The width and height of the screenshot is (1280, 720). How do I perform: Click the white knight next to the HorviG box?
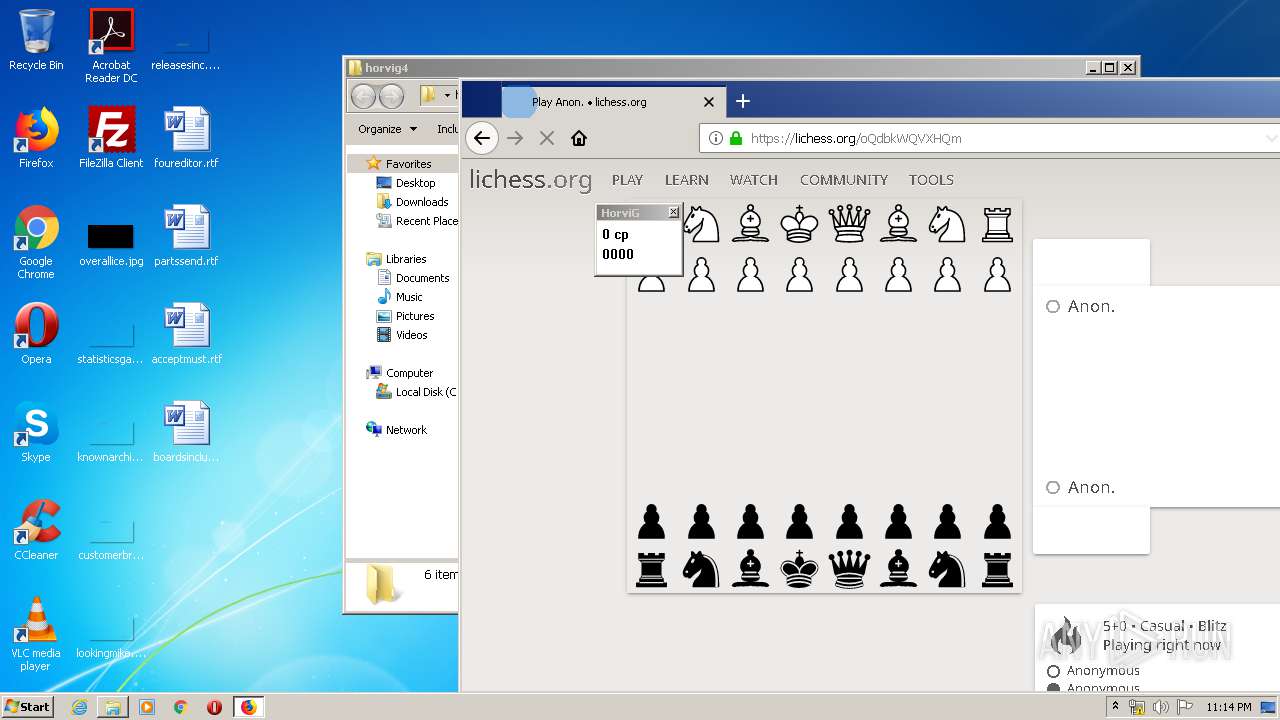701,224
